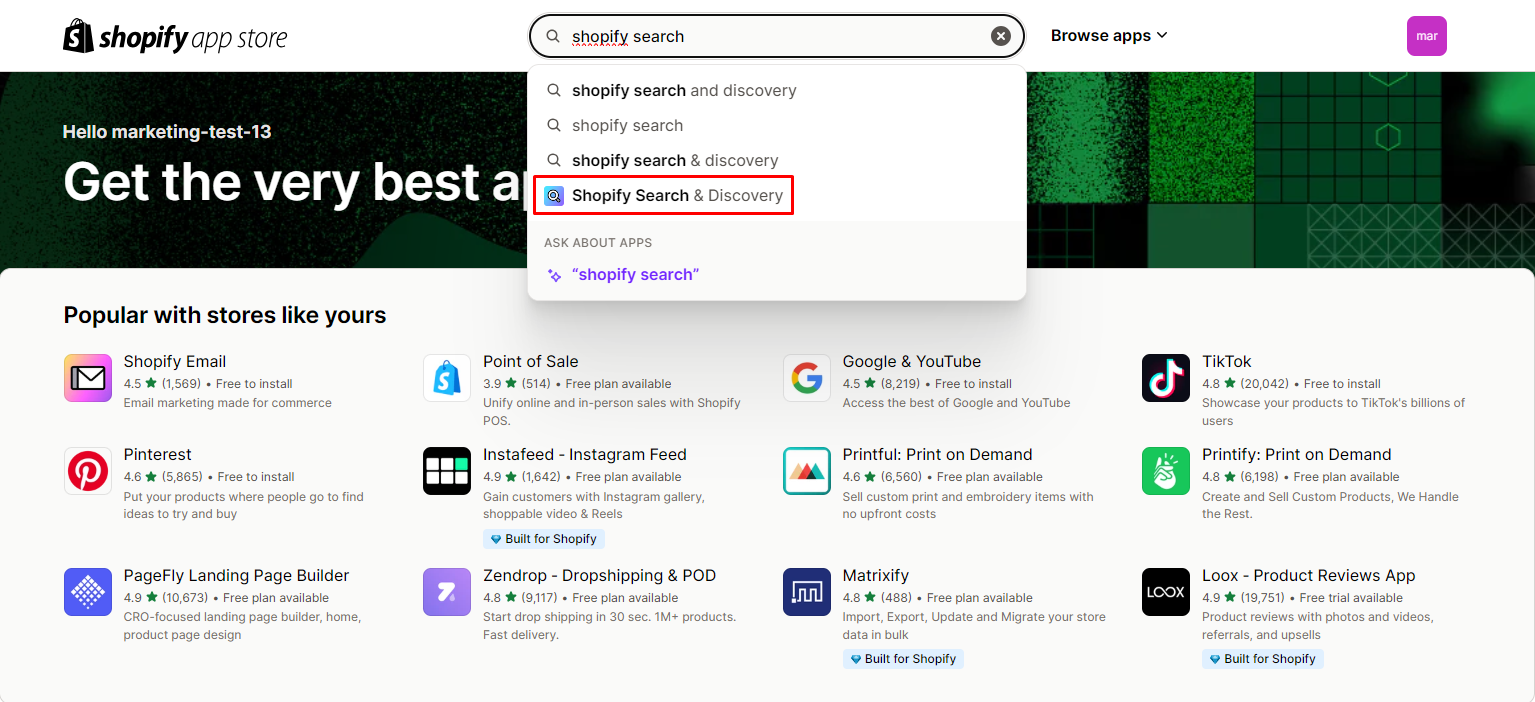
Task: Click the Matrixify app icon
Action: [x=806, y=592]
